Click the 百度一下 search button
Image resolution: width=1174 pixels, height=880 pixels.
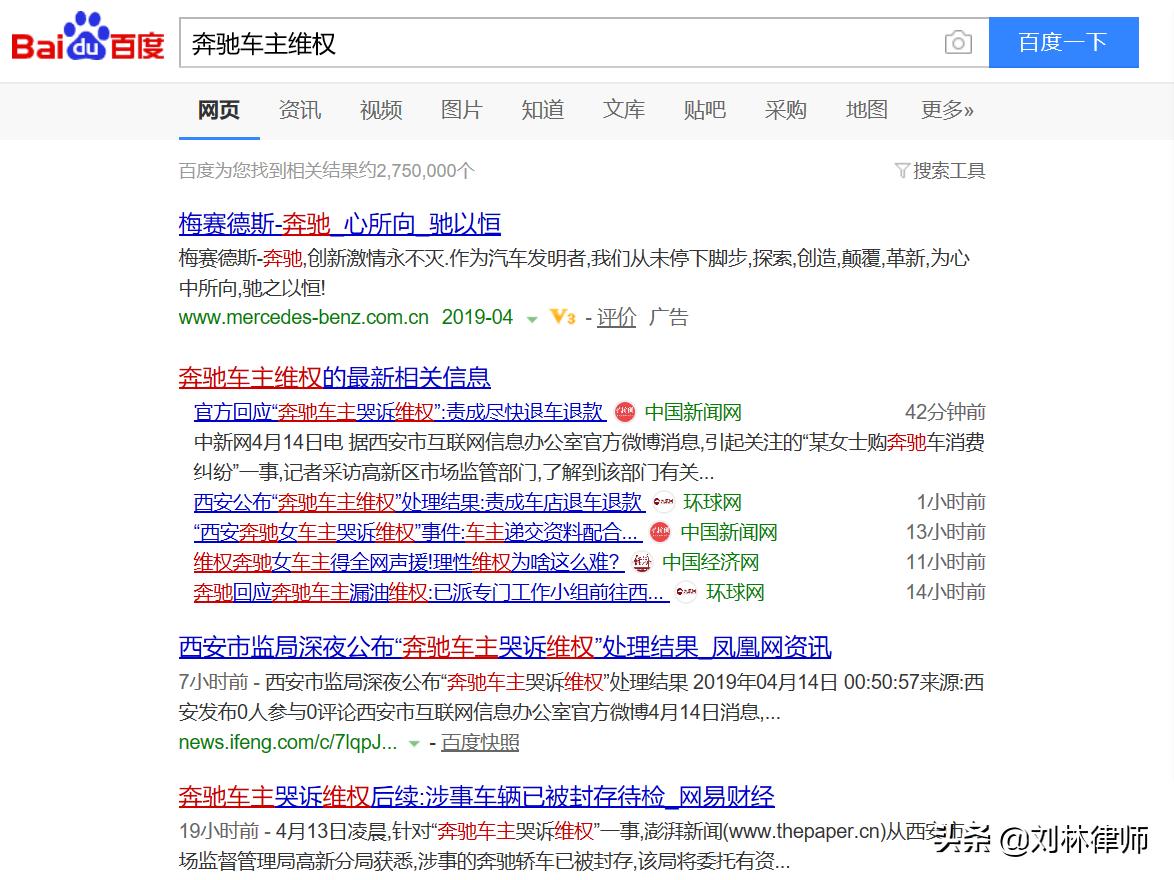click(1063, 42)
